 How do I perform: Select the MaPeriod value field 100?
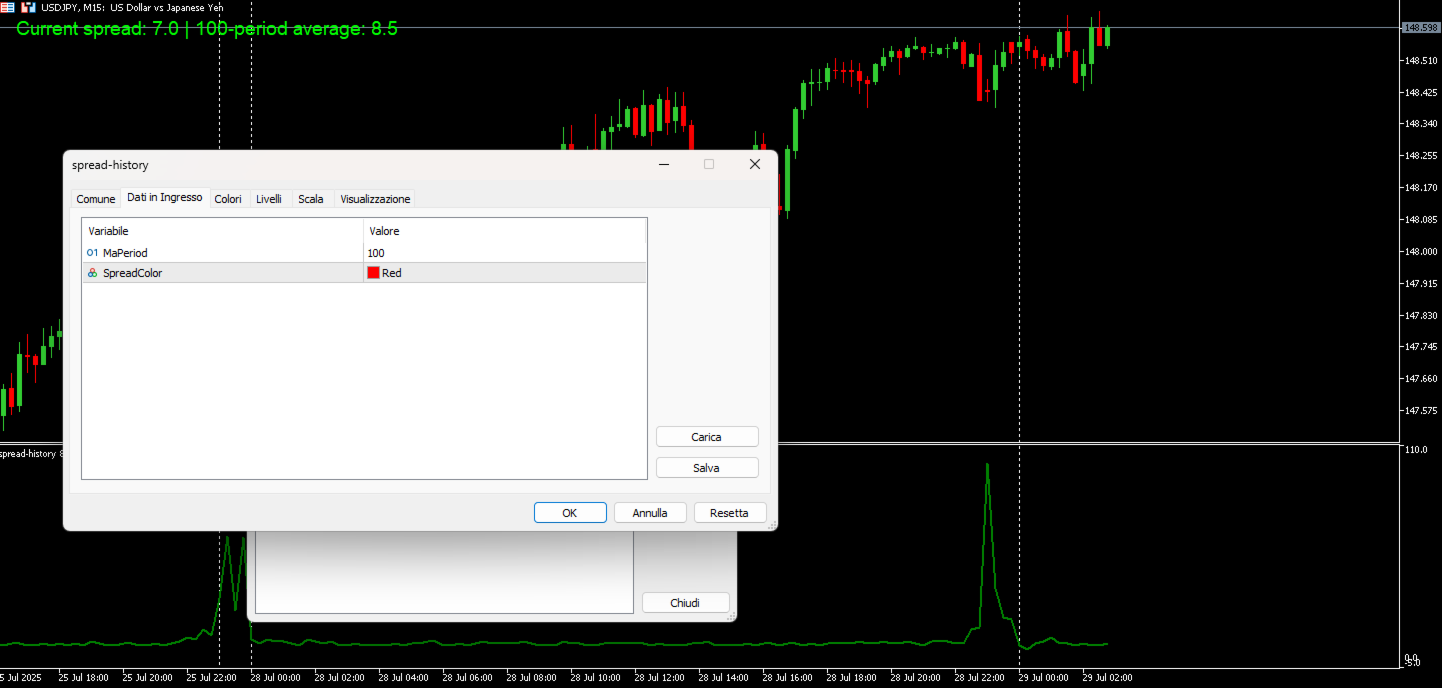click(505, 253)
